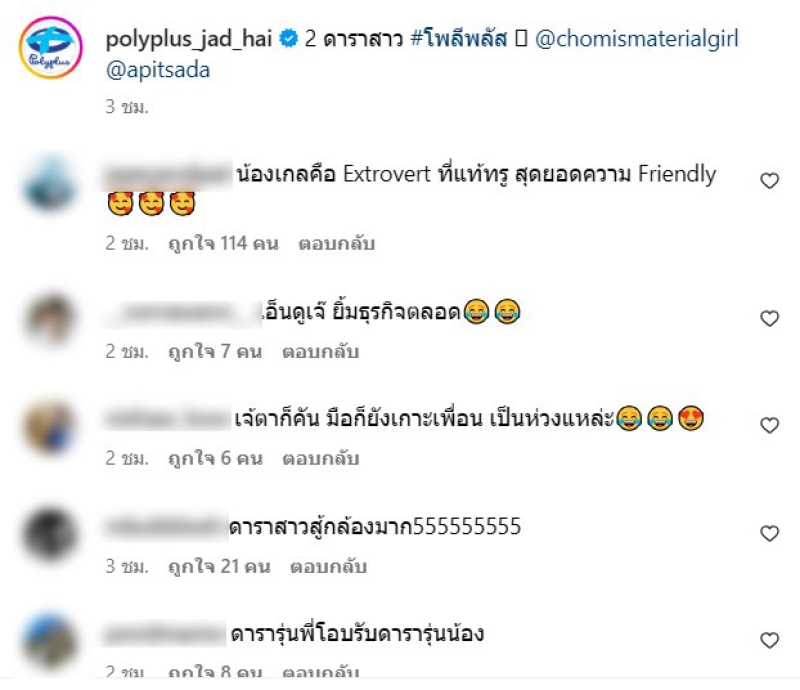Open first commenter's blurred avatar
The height and width of the screenshot is (690, 800).
click(51, 185)
